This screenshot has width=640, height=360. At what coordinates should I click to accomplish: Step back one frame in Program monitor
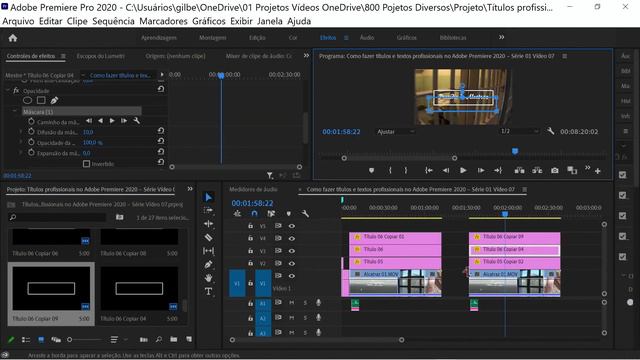pyautogui.click(x=446, y=171)
